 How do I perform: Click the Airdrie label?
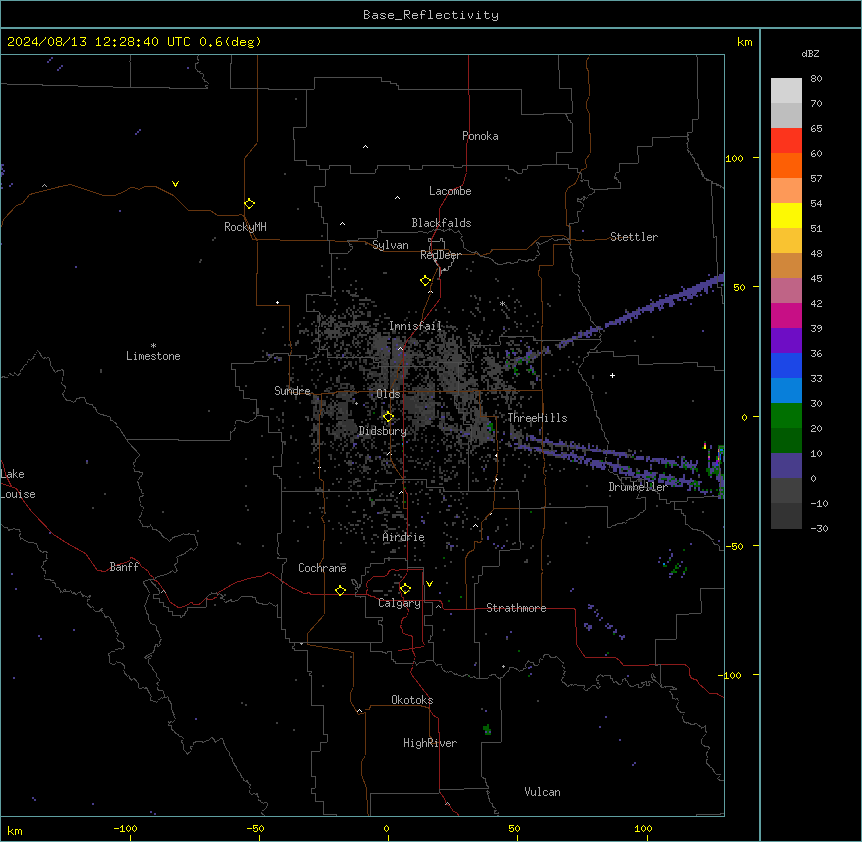tap(403, 537)
